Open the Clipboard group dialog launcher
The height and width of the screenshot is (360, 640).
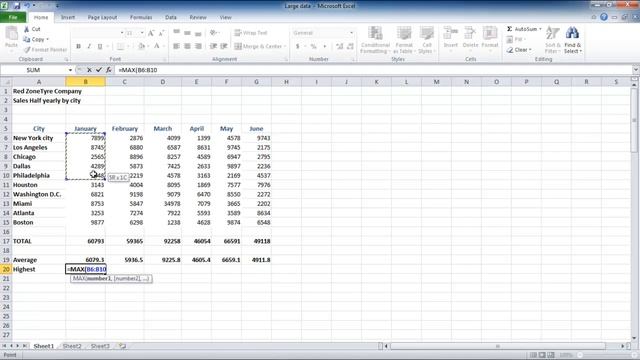(66, 60)
